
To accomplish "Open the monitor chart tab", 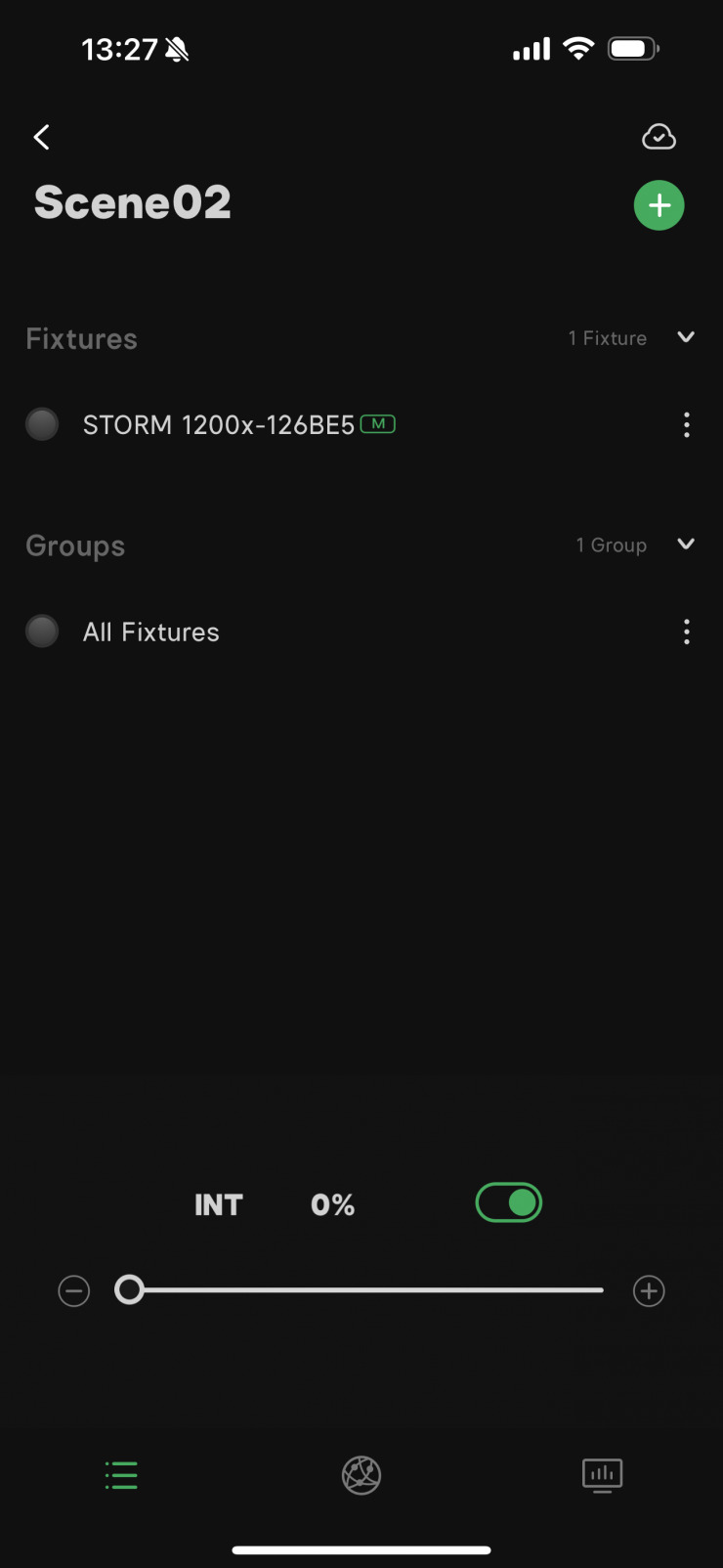I will (602, 1475).
